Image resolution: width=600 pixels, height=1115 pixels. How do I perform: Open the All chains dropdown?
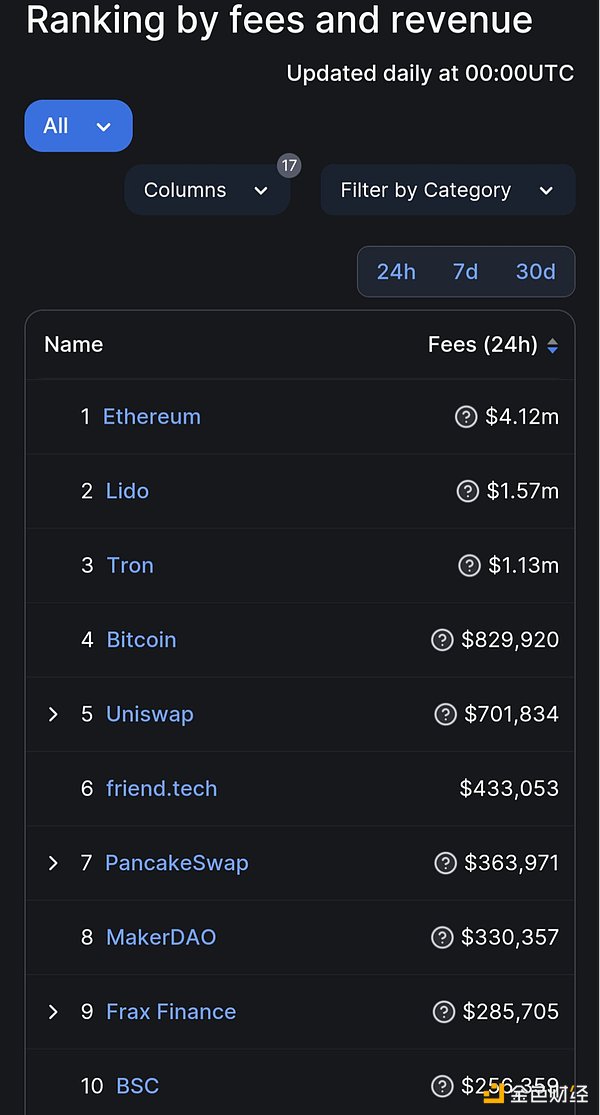78,126
